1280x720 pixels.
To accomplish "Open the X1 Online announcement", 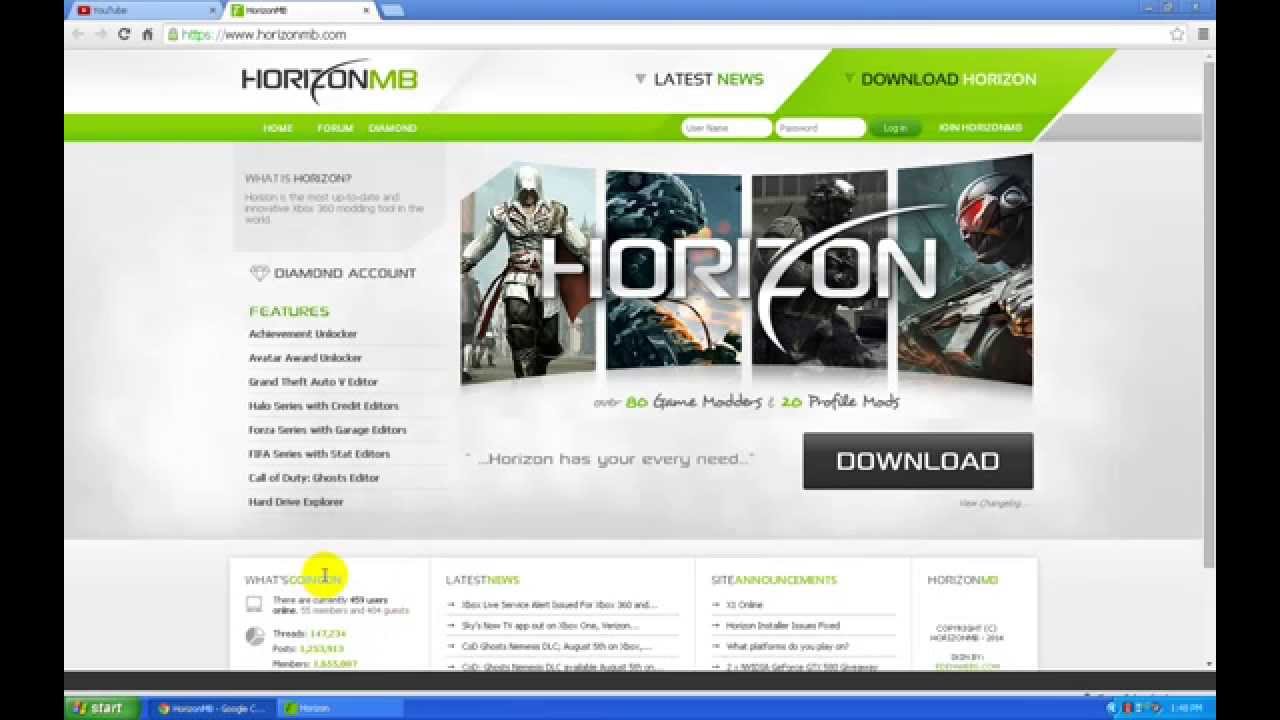I will [x=744, y=605].
